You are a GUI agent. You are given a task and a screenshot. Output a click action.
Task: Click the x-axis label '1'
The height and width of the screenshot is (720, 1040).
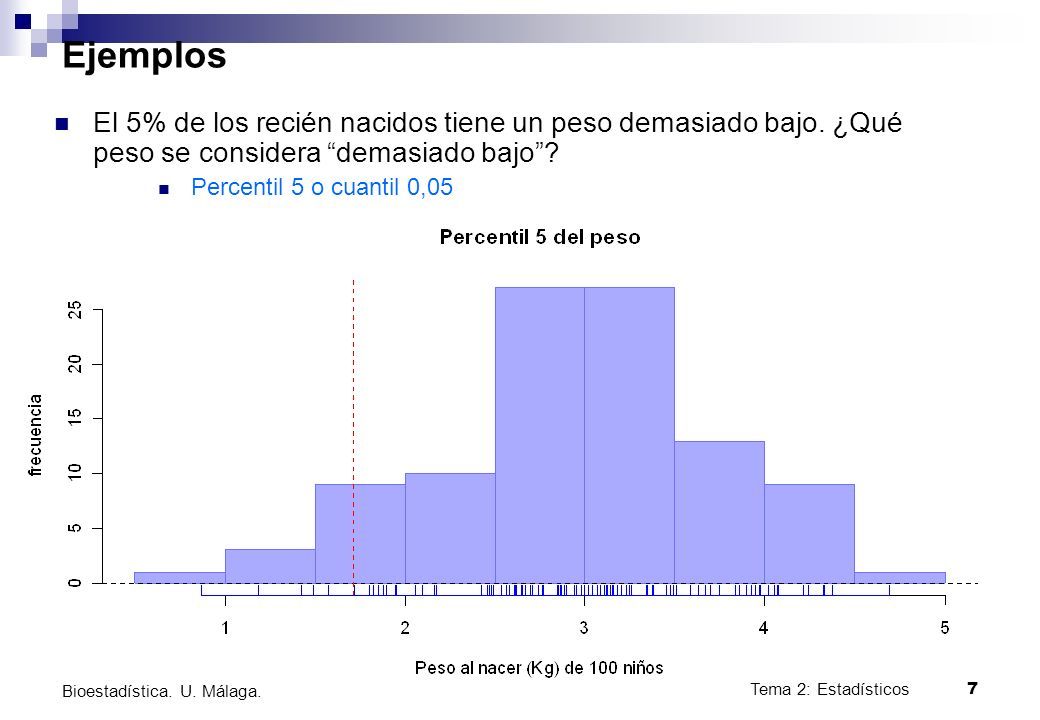[x=226, y=627]
